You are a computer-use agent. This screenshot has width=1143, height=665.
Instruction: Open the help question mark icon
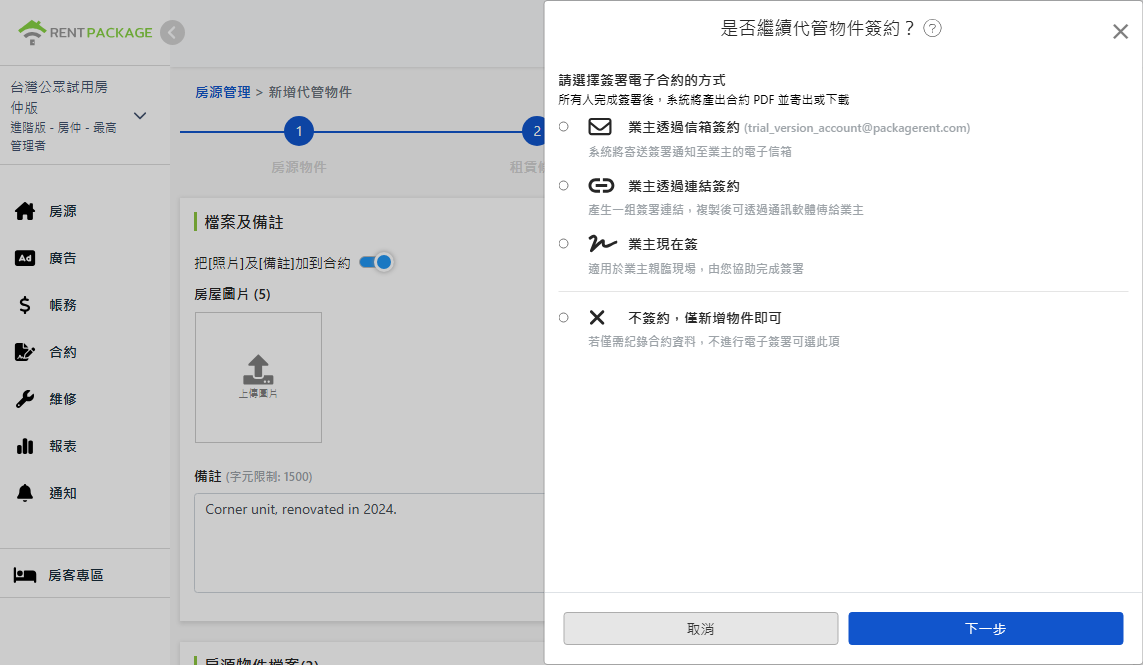(932, 28)
